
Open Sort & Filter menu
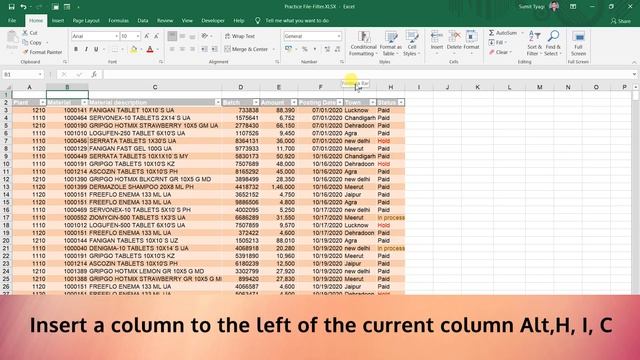click(534, 43)
